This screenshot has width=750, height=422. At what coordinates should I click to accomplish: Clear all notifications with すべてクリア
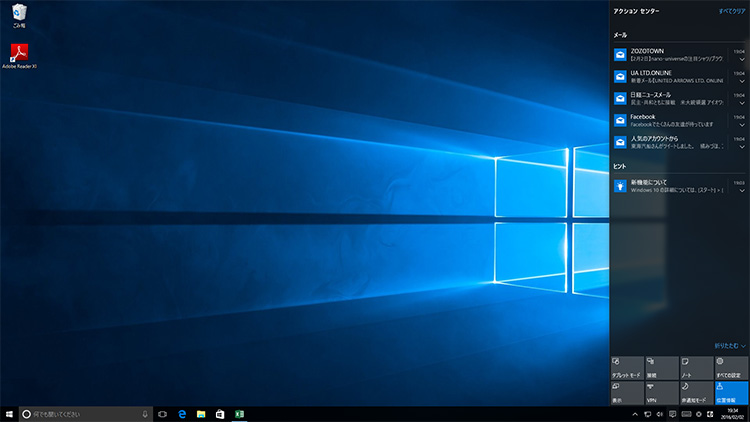coord(730,10)
